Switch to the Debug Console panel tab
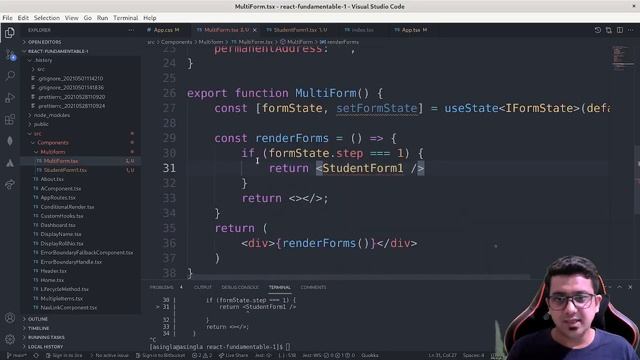 240,287
